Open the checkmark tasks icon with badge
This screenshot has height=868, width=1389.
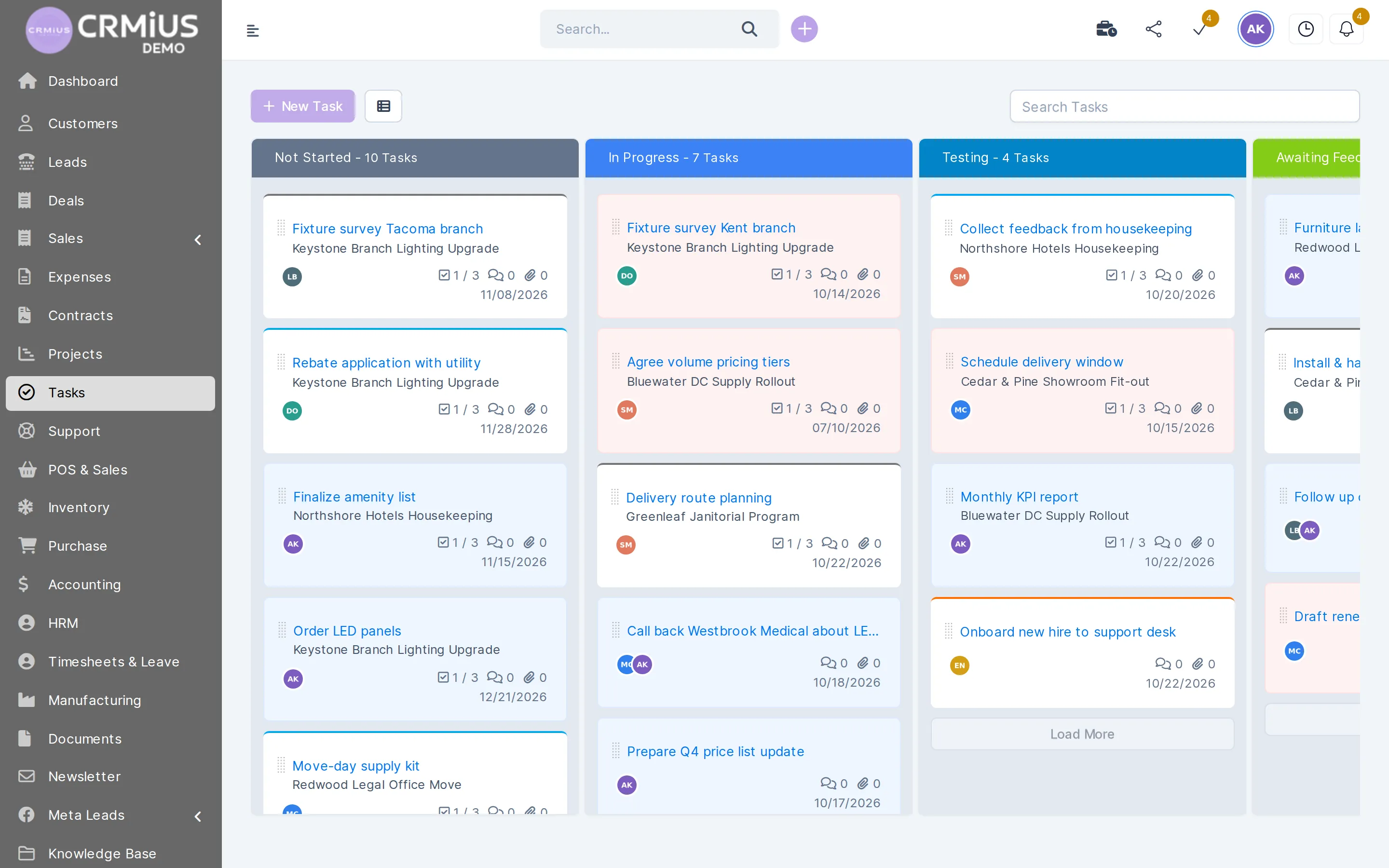(1199, 29)
